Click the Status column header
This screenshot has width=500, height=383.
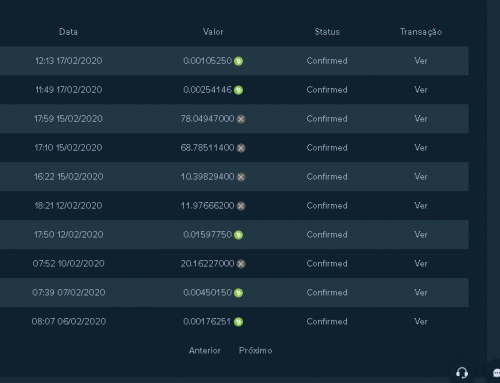(327, 32)
